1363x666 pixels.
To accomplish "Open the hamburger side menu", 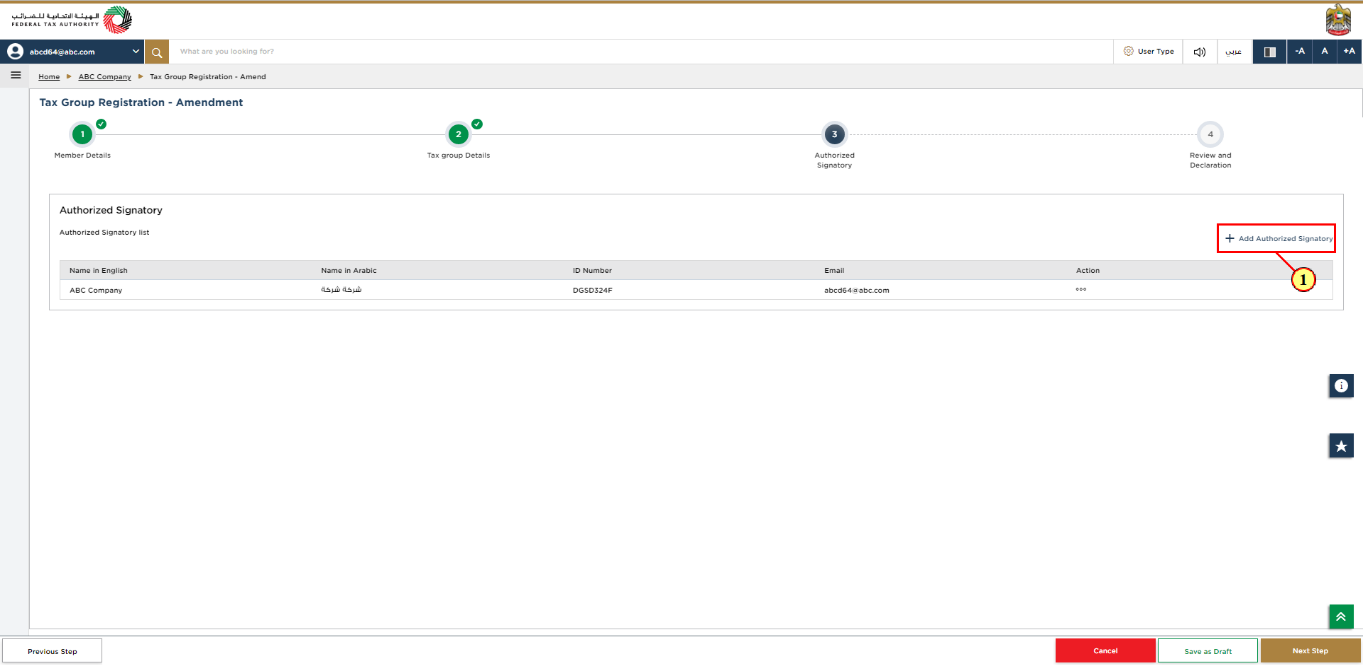I will [15, 75].
